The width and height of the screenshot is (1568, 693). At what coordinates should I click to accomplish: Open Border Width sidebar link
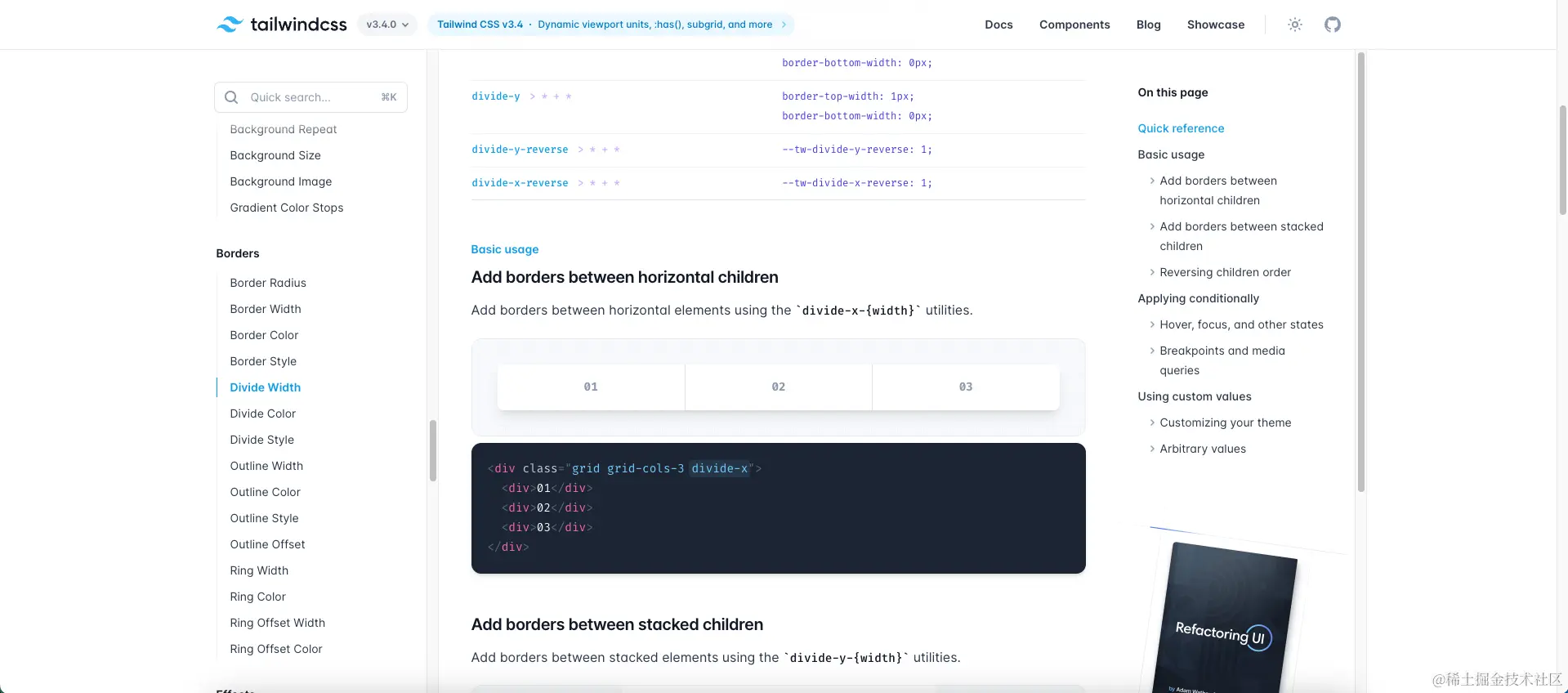click(266, 309)
